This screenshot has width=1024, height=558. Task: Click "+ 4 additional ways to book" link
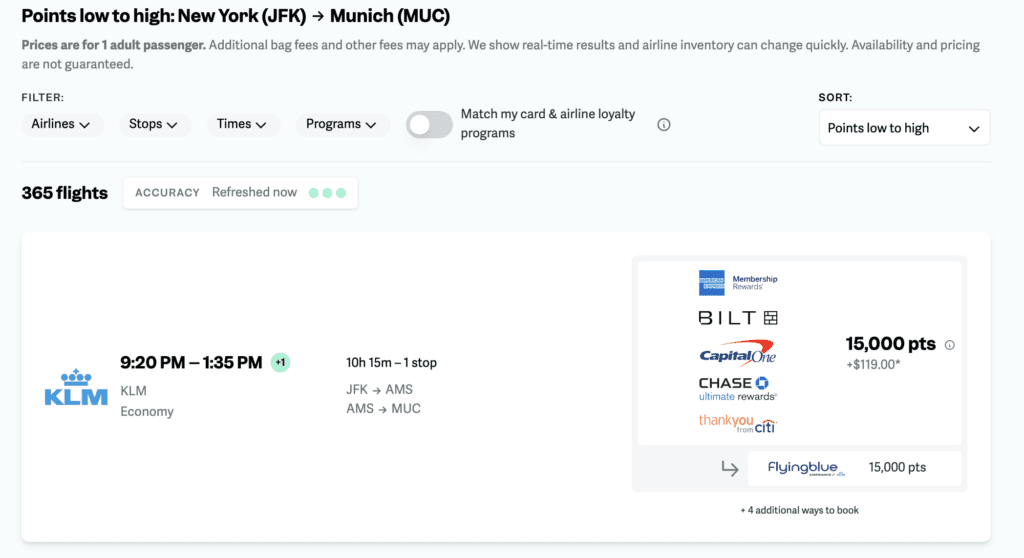tap(799, 510)
